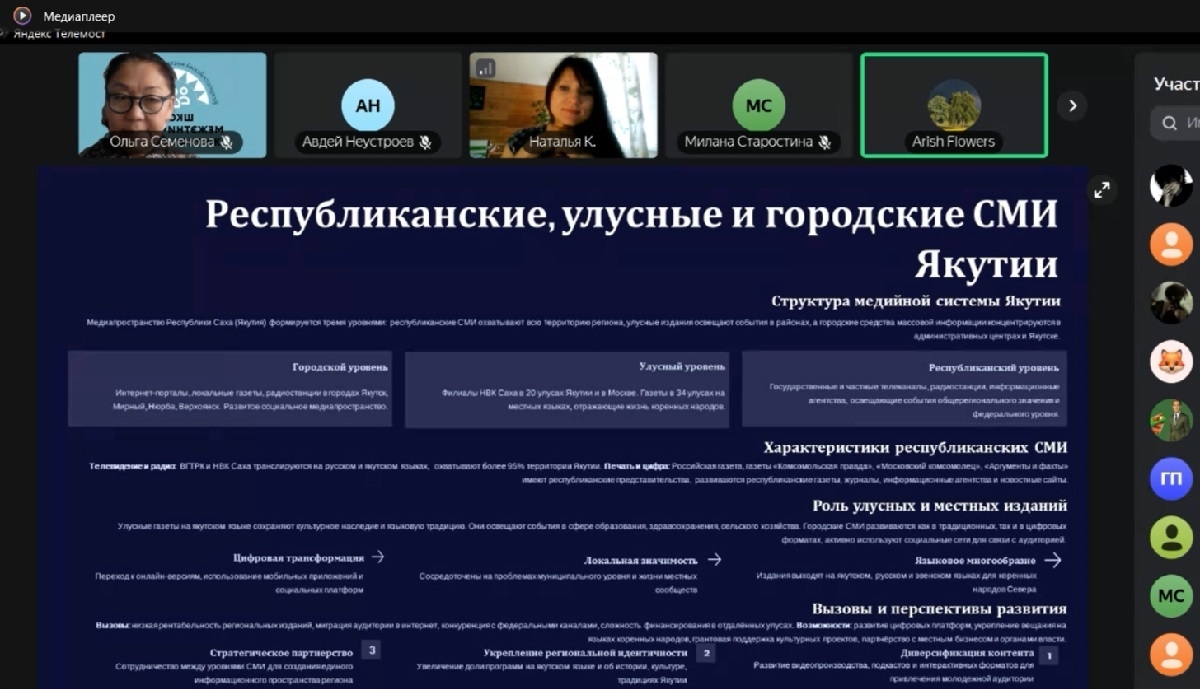Click the AH avatar of Авдей Неустроев
This screenshot has width=1201, height=689.
(368, 104)
